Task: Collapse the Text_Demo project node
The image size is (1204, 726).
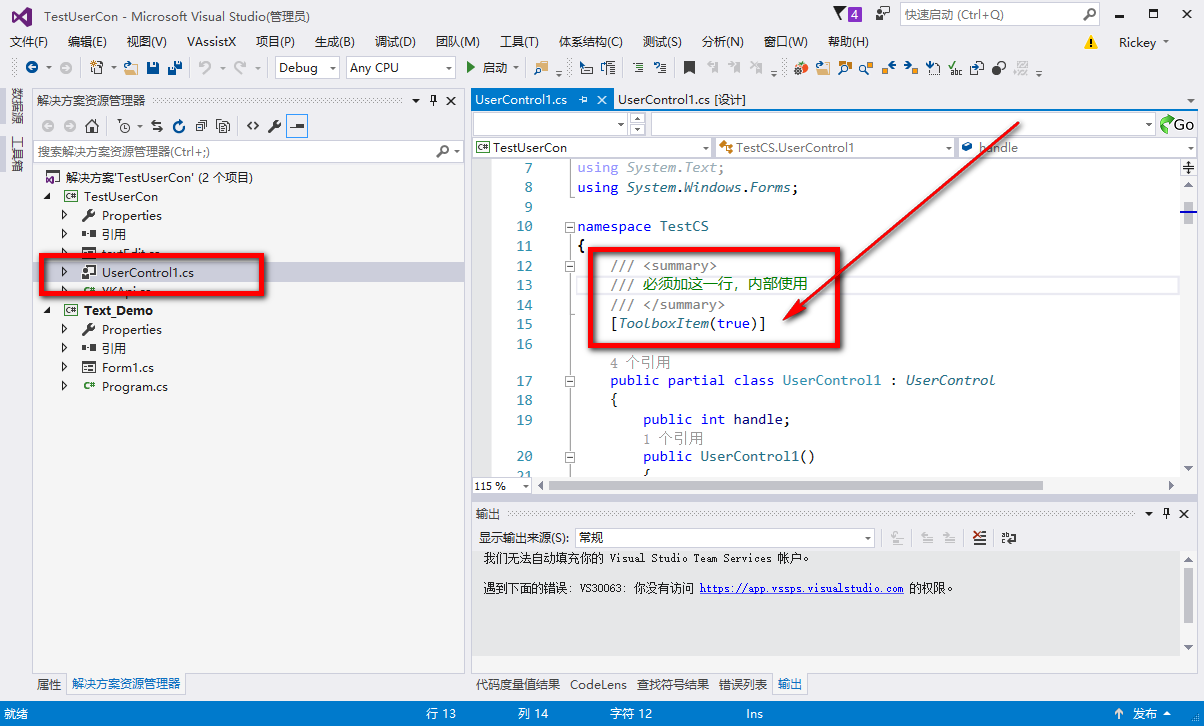Action: click(x=48, y=311)
